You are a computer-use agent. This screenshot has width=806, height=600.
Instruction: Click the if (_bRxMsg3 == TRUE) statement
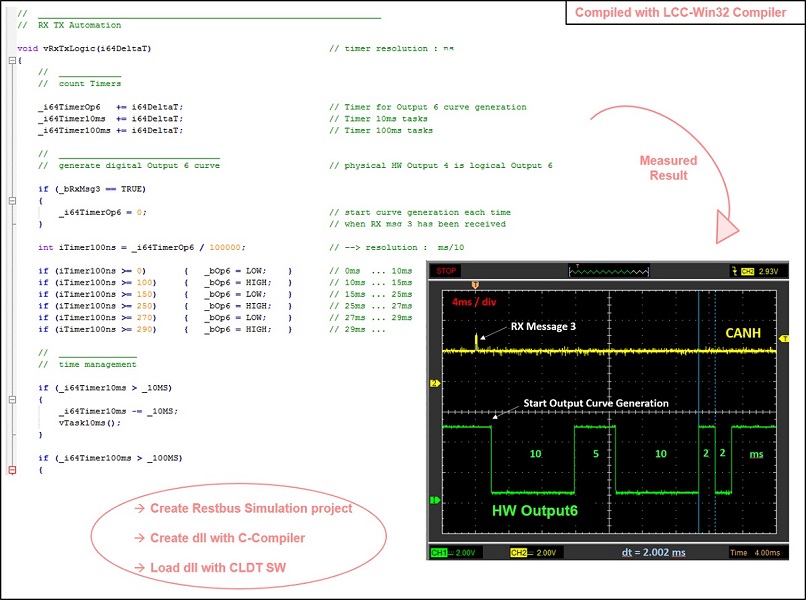tap(92, 189)
